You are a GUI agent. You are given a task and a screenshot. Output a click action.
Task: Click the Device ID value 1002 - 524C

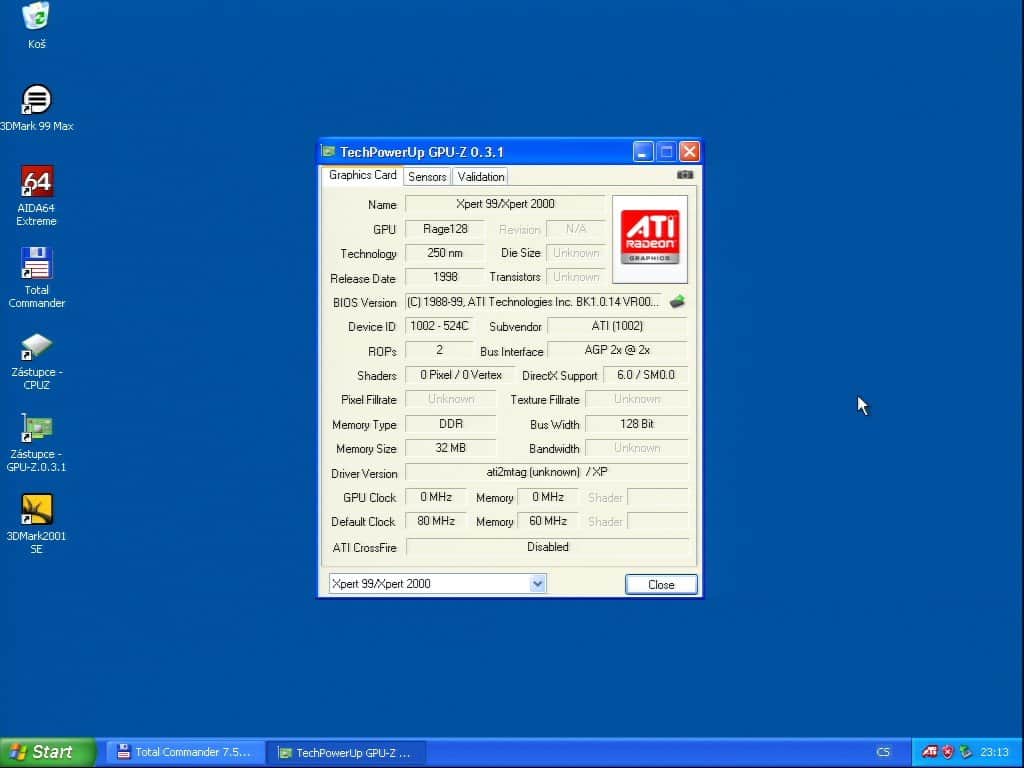tap(440, 326)
